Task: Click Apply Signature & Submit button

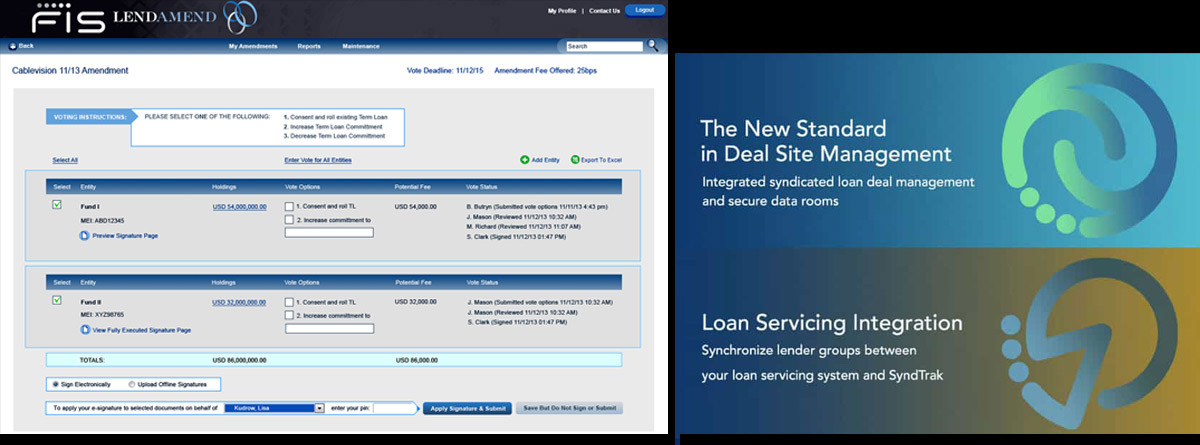Action: [x=467, y=408]
